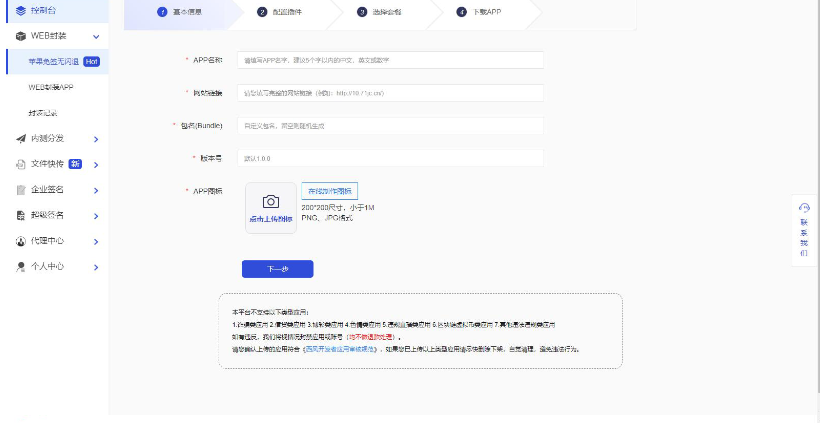Click the 内测分发 paper plane icon
The image size is (820, 423).
[21, 138]
